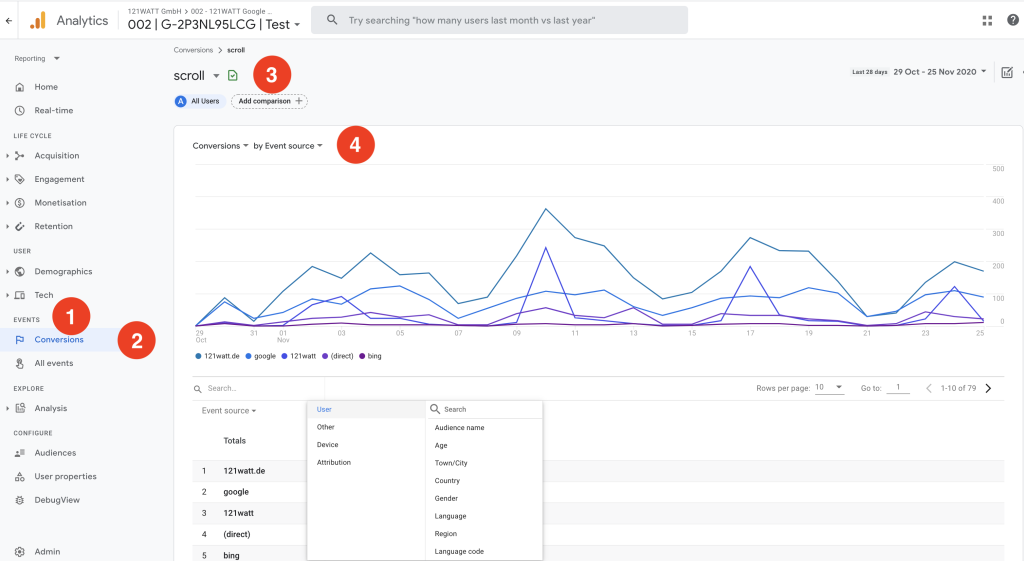Open the help question mark icon
The image size is (1024, 561).
pyautogui.click(x=1013, y=20)
